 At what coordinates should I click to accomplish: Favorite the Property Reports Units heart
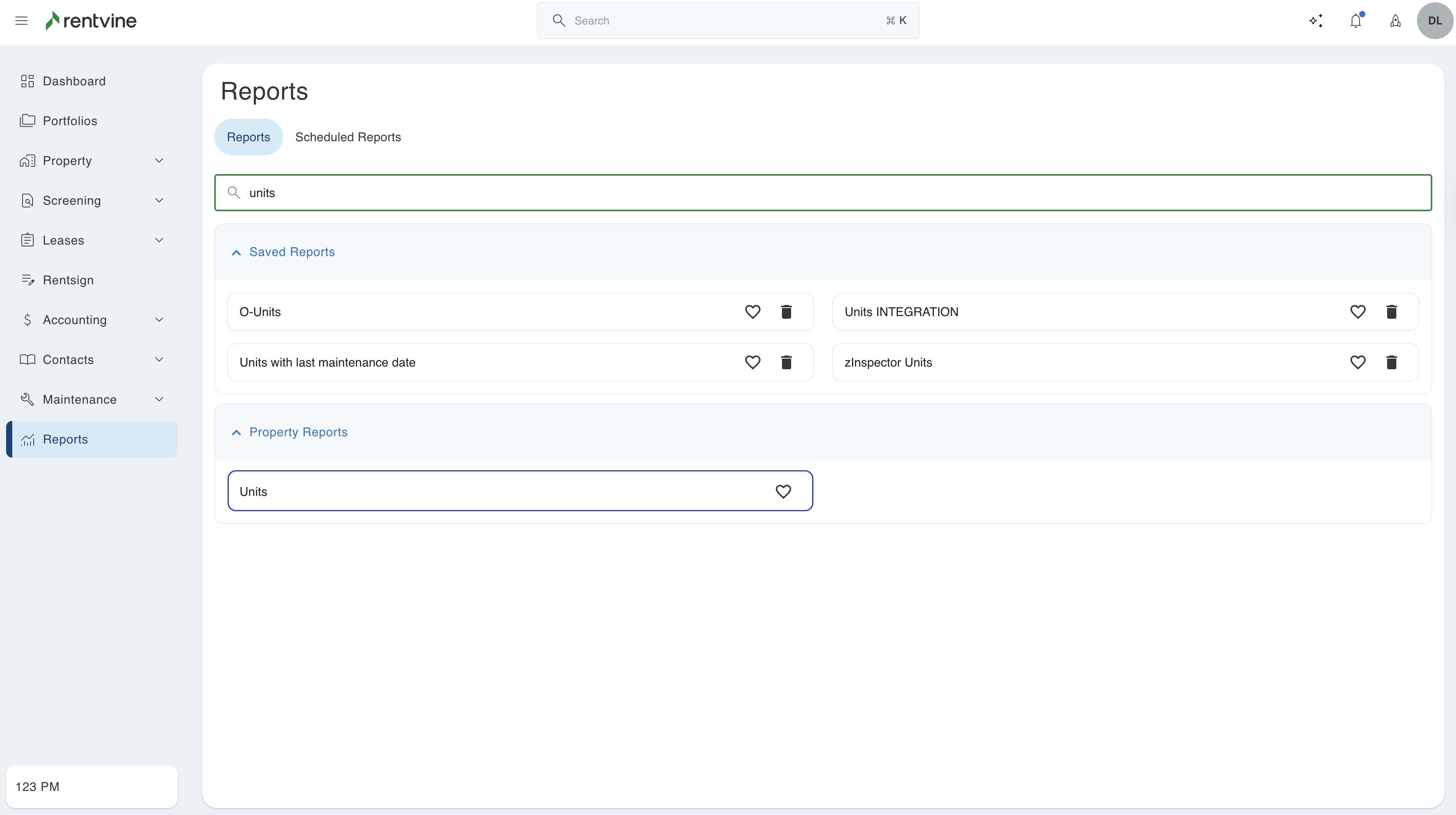[783, 492]
